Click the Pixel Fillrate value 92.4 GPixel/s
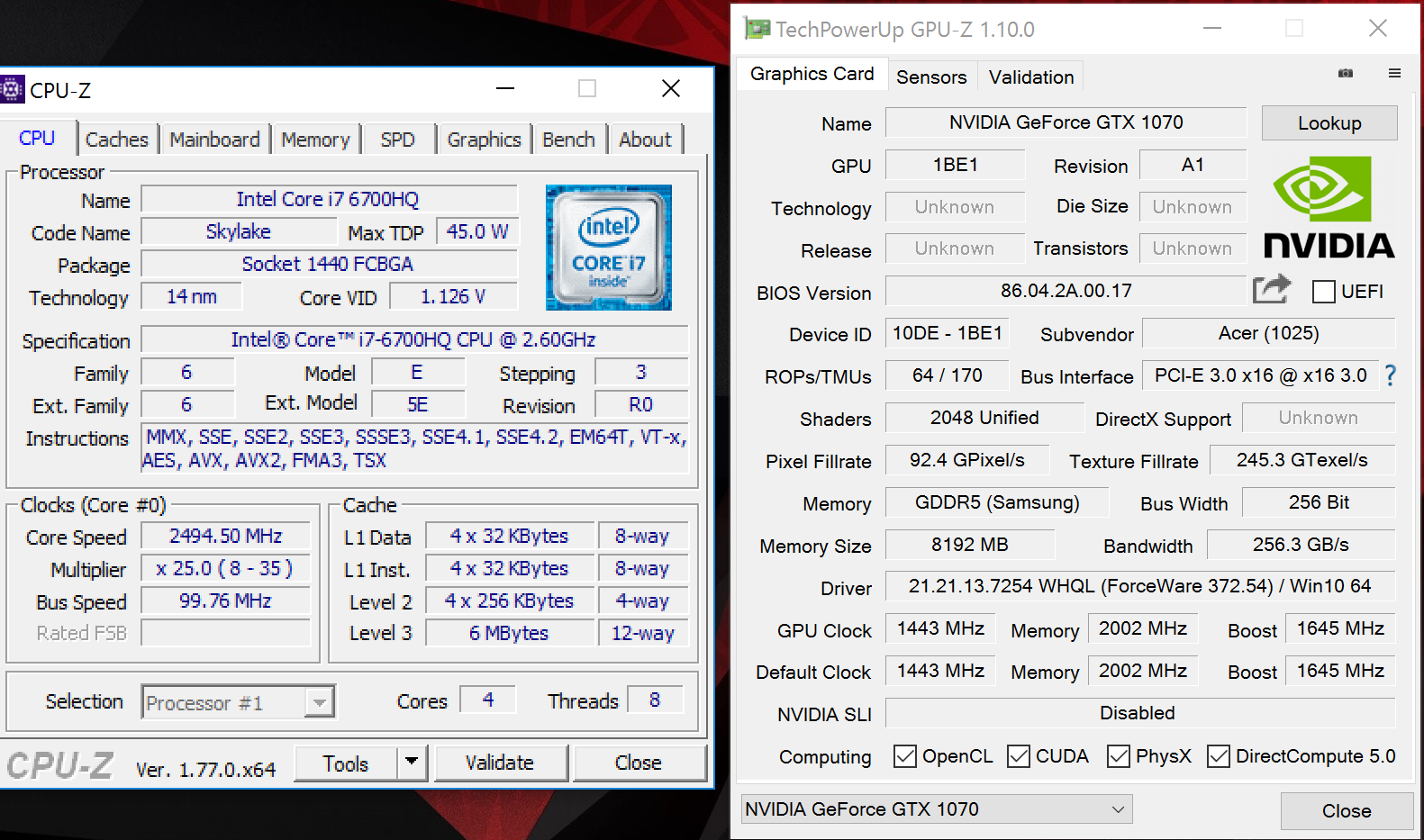This screenshot has width=1424, height=840. [x=968, y=460]
